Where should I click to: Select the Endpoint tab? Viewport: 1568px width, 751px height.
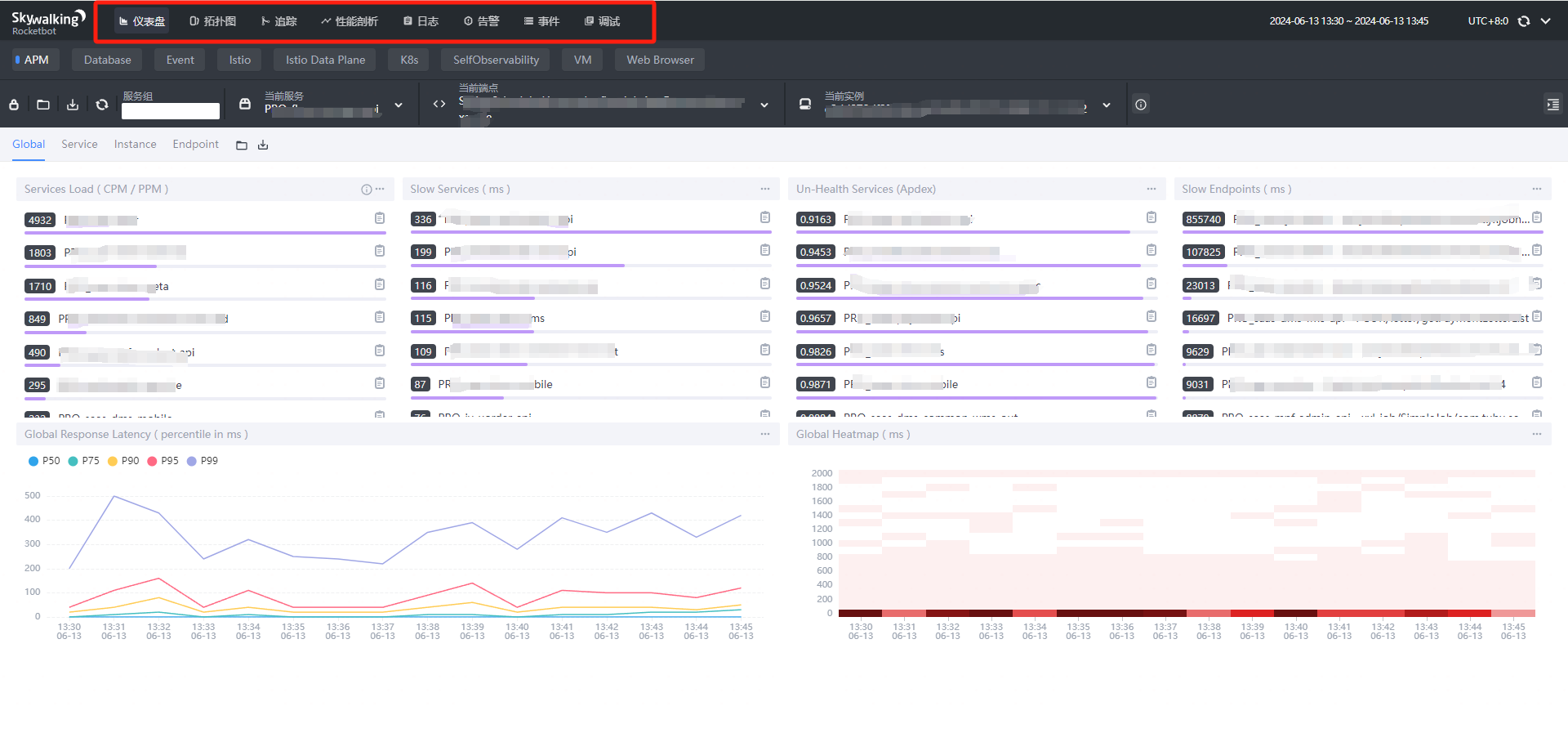coord(195,145)
